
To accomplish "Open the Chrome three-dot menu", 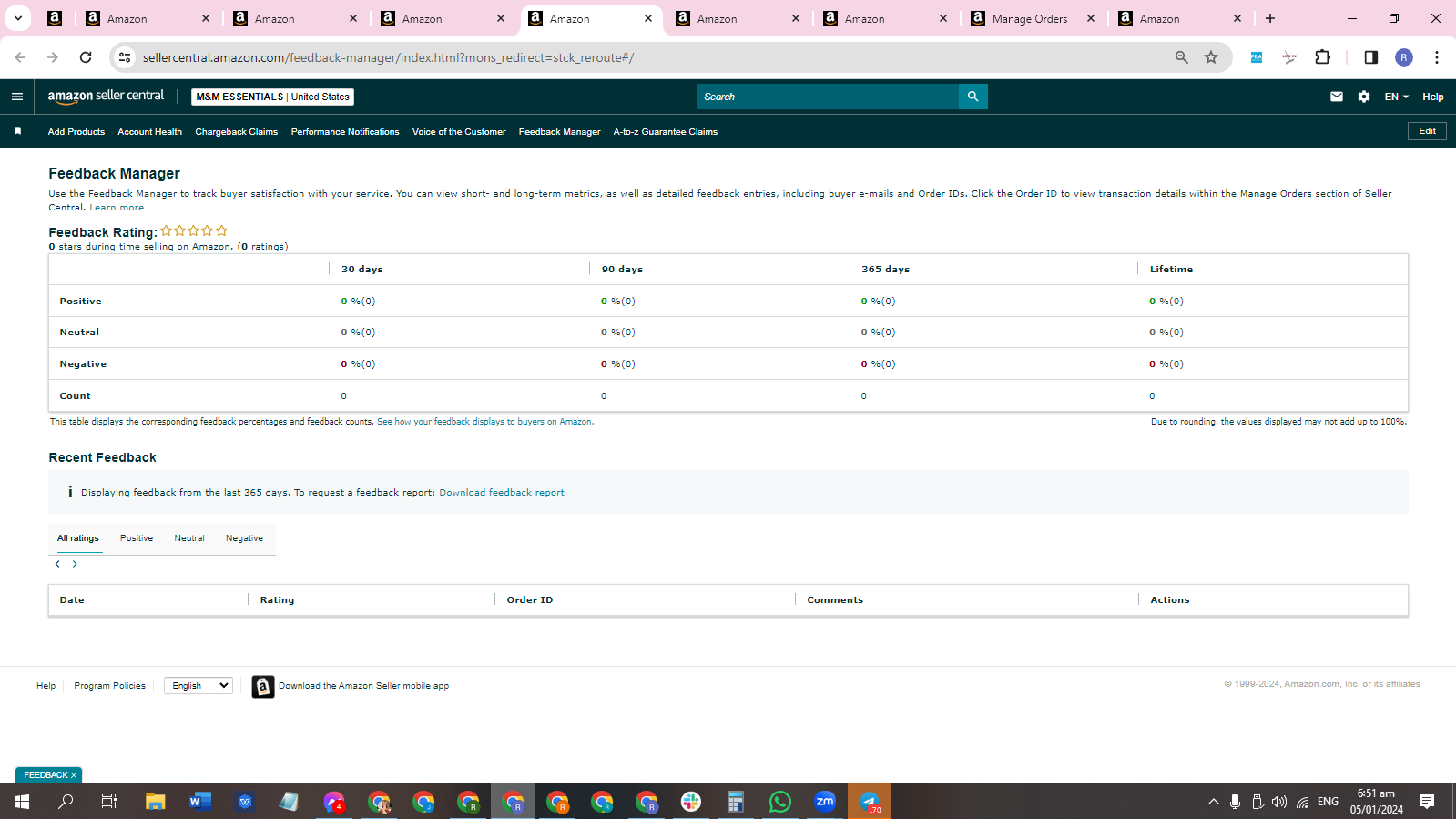I will pyautogui.click(x=1436, y=57).
